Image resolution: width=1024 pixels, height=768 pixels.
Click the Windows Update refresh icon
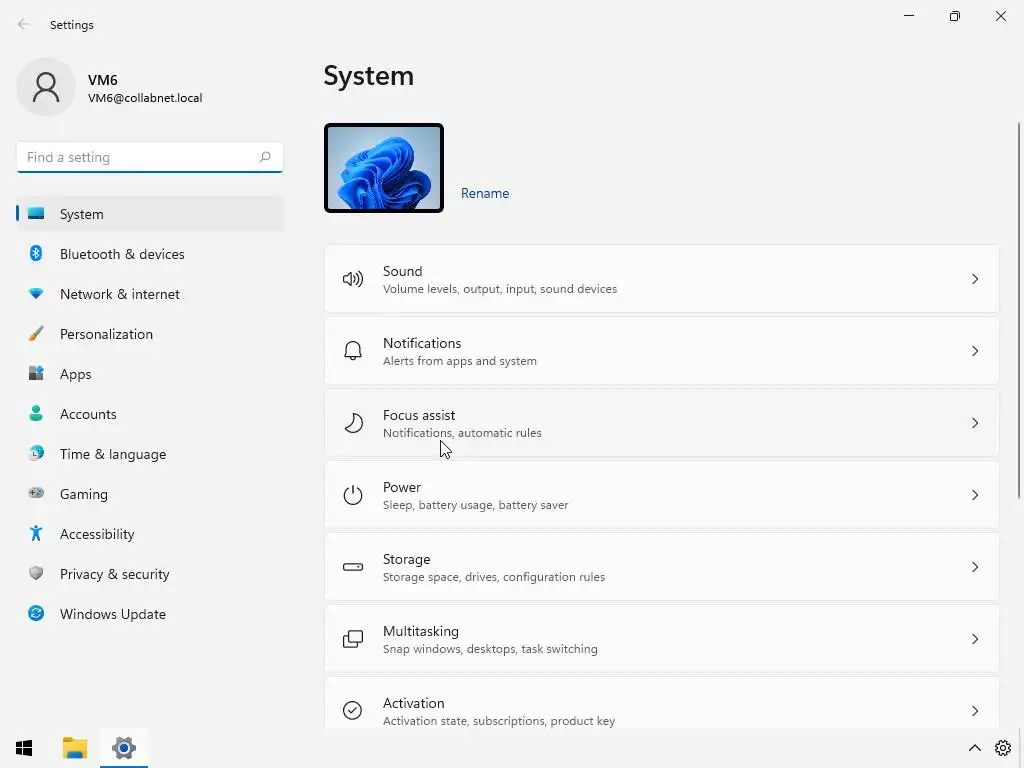click(x=36, y=613)
